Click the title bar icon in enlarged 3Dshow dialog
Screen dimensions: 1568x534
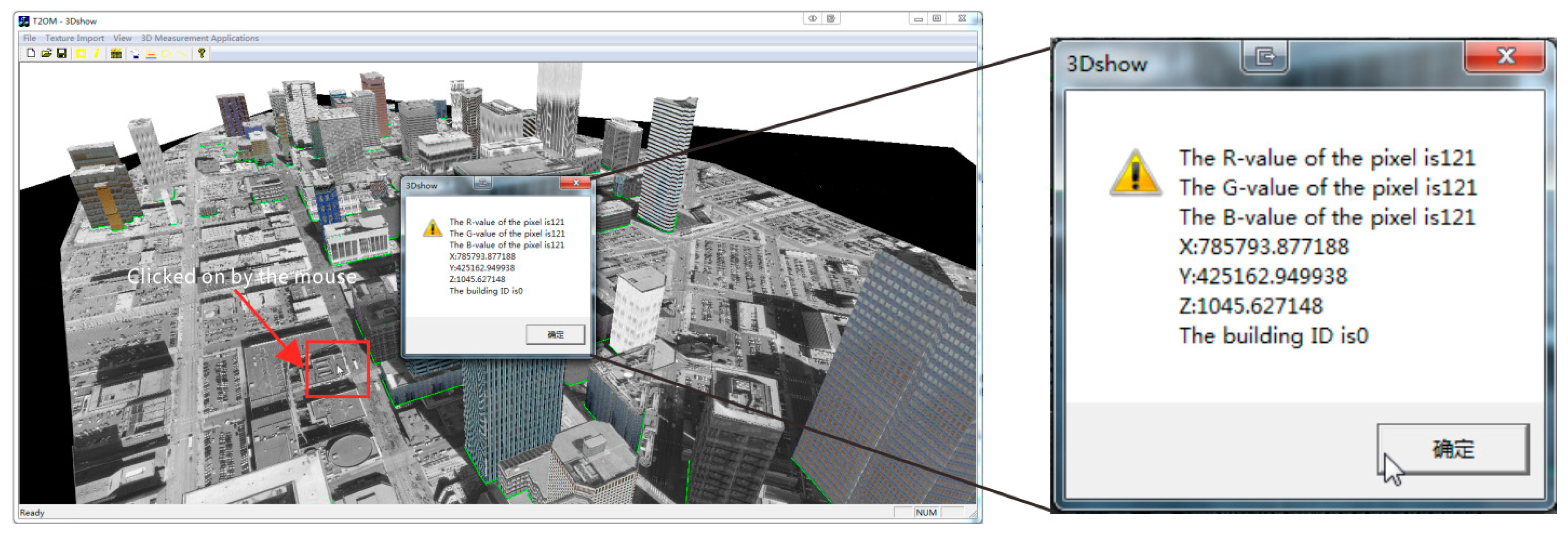[1265, 56]
